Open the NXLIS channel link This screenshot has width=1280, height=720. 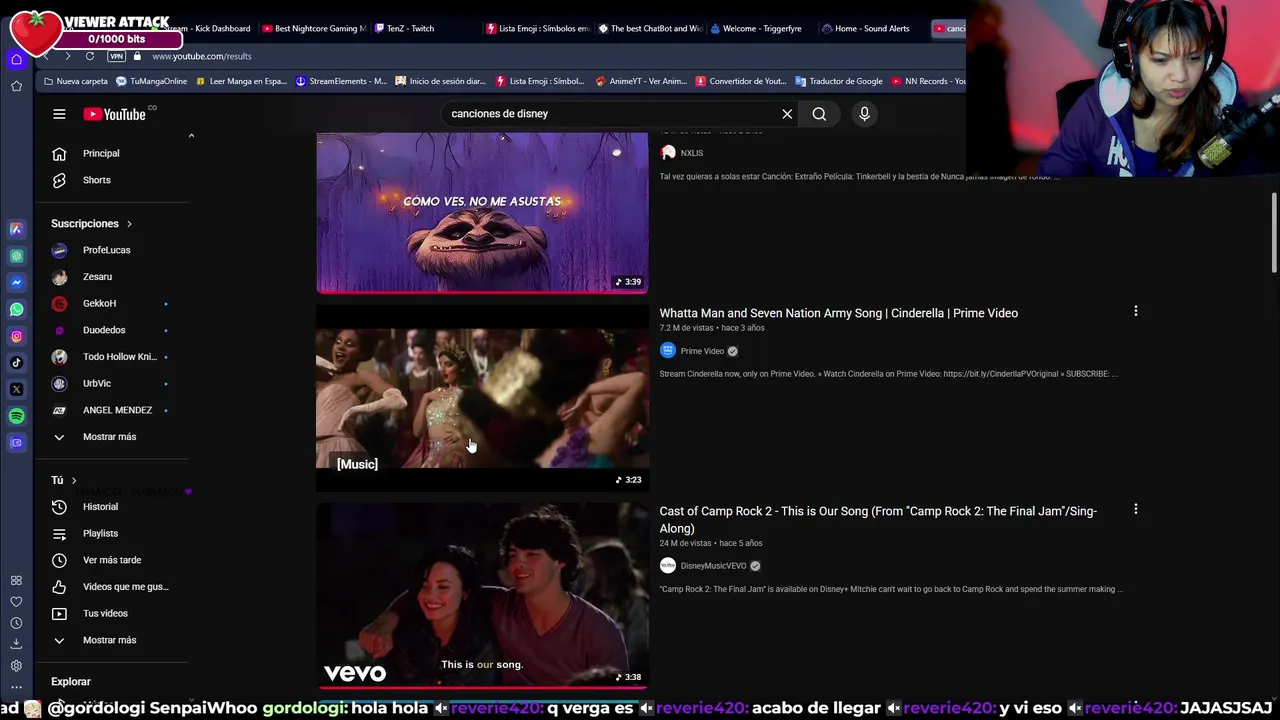[x=691, y=153]
